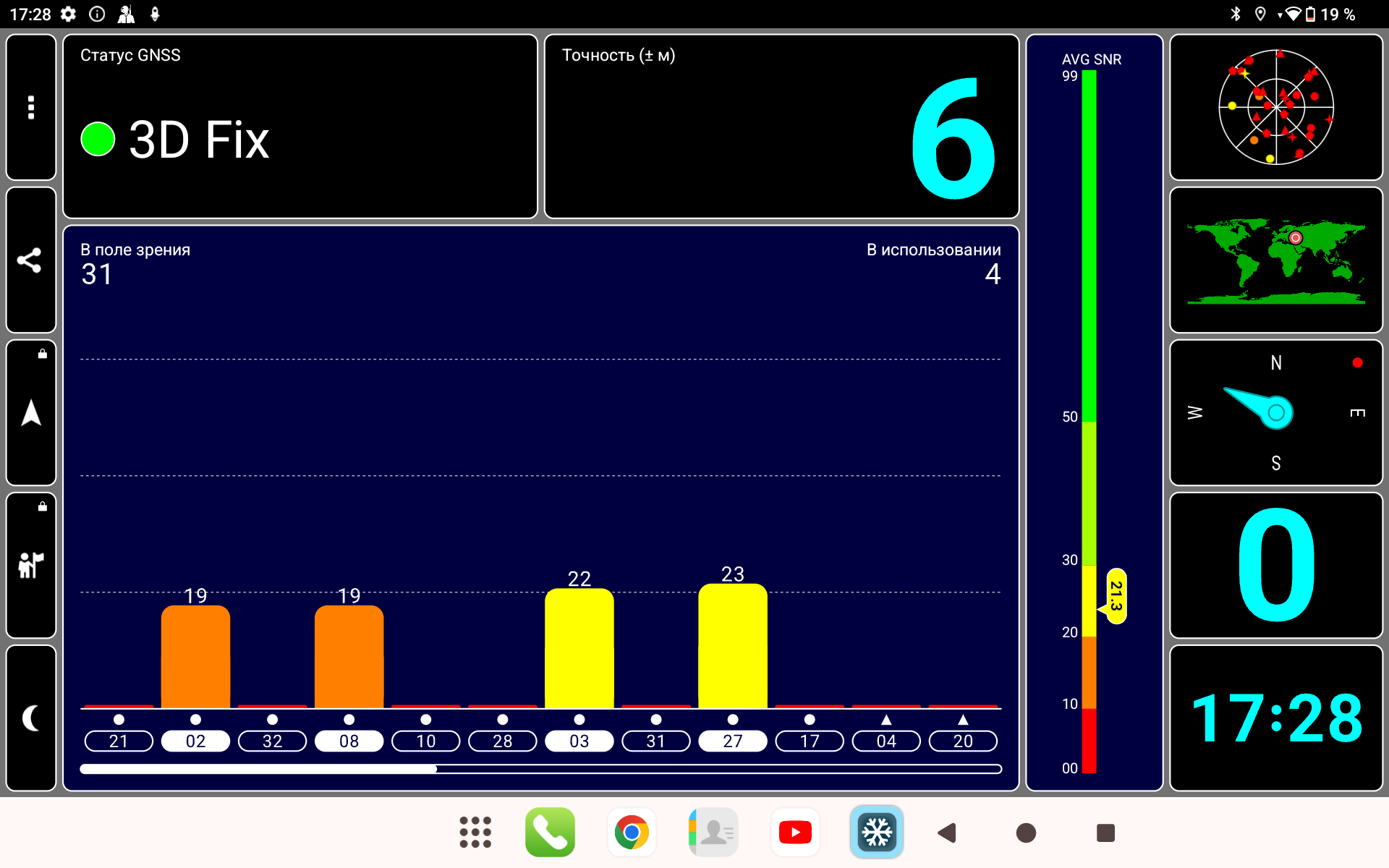Toggle night mode with the moon icon

[x=31, y=718]
